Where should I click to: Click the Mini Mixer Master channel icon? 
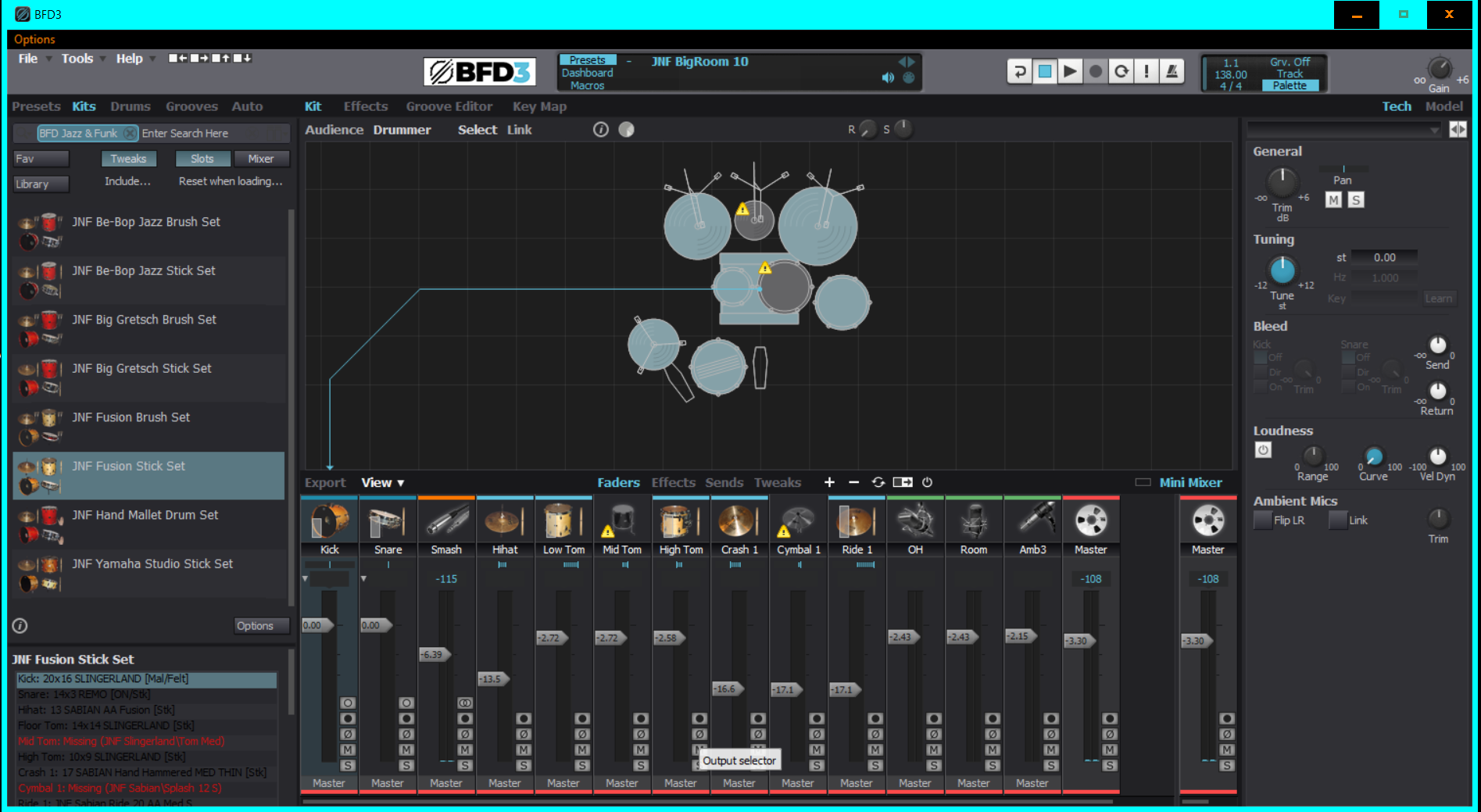(x=1208, y=521)
